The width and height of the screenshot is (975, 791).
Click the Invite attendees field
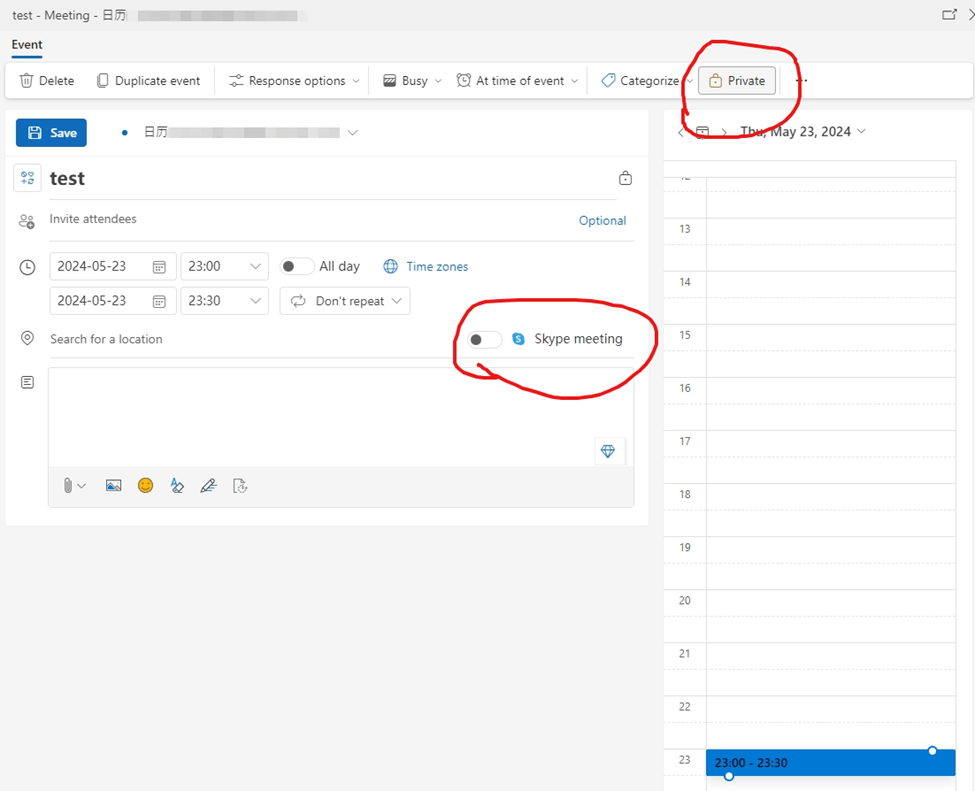pos(311,219)
